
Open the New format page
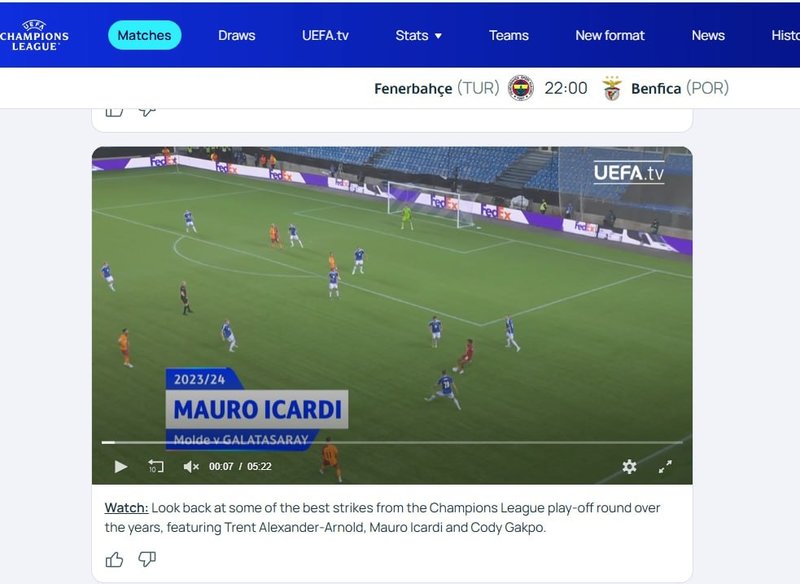pyautogui.click(x=610, y=35)
